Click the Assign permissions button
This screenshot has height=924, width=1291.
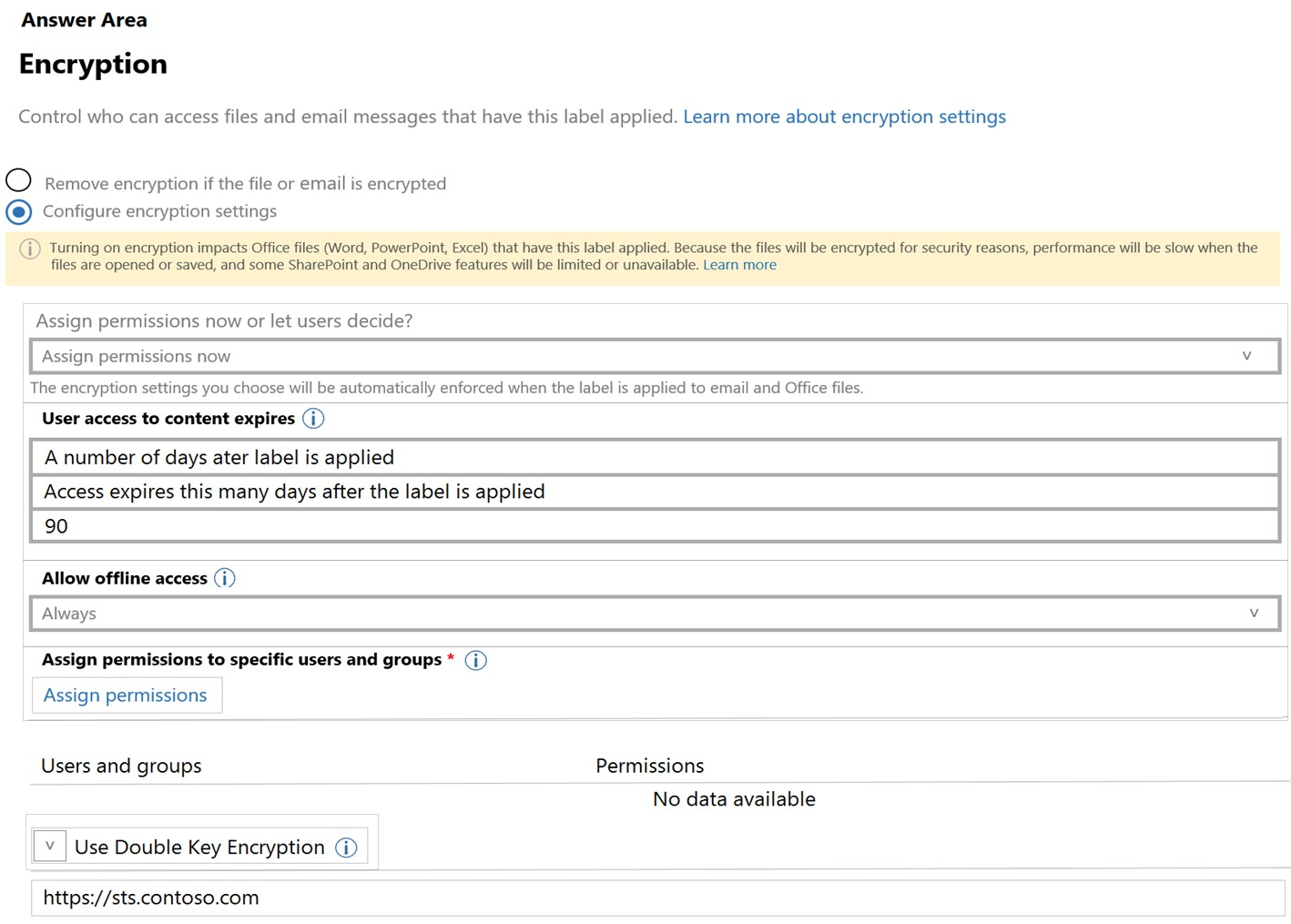tap(126, 696)
